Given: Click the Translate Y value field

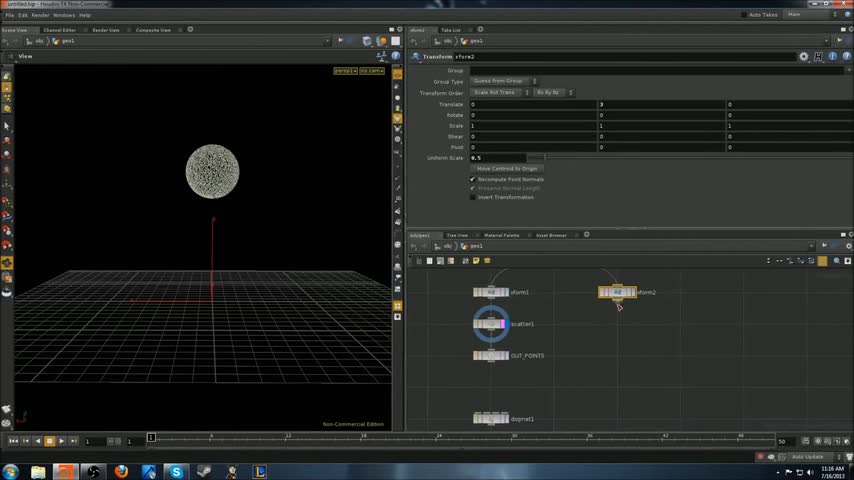Looking at the screenshot, I should [x=660, y=104].
